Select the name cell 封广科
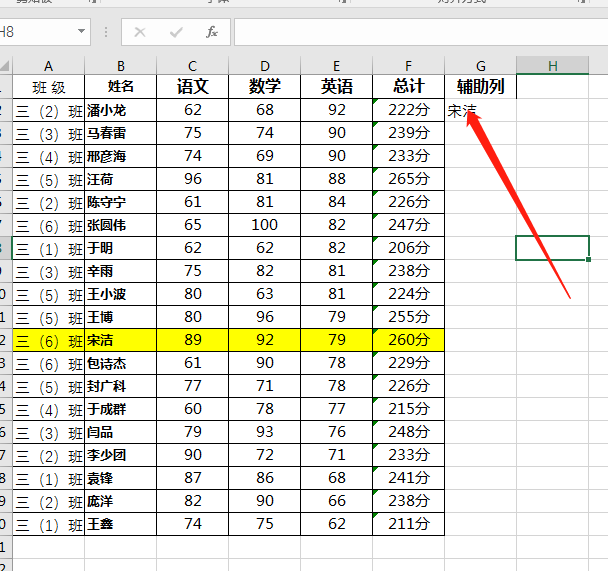Image resolution: width=608 pixels, height=571 pixels. click(x=121, y=386)
